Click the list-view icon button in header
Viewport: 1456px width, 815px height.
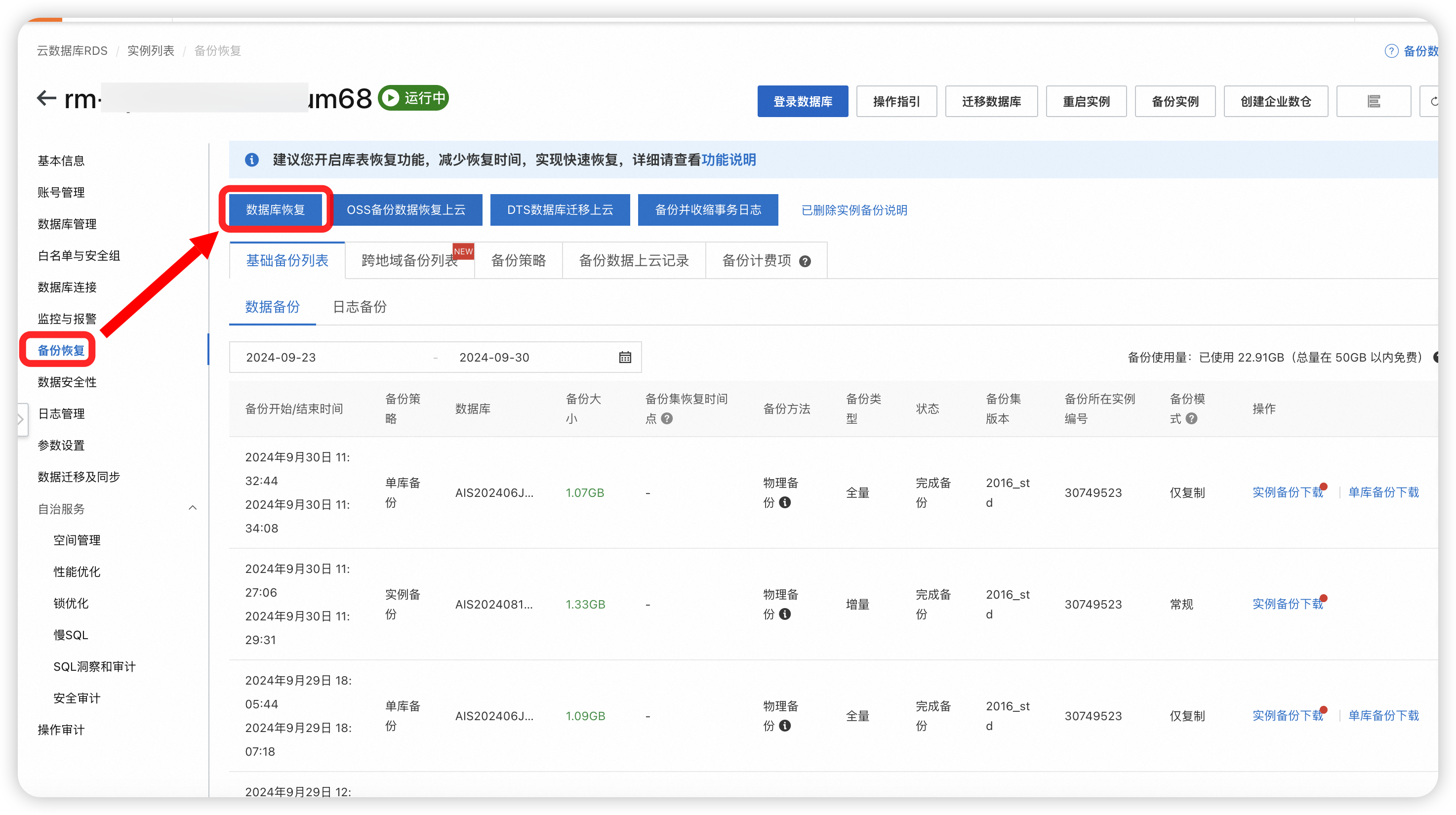pos(1374,102)
